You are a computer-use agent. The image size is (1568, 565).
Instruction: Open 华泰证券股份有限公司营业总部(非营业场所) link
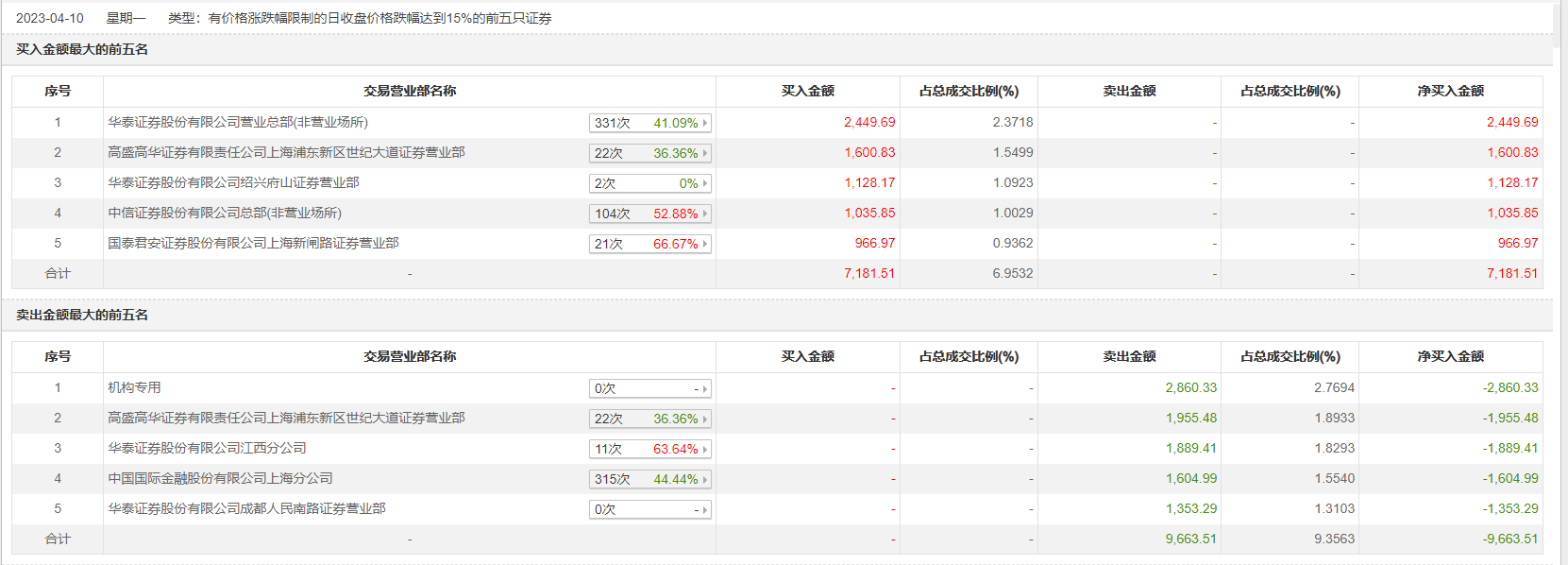coord(238,122)
